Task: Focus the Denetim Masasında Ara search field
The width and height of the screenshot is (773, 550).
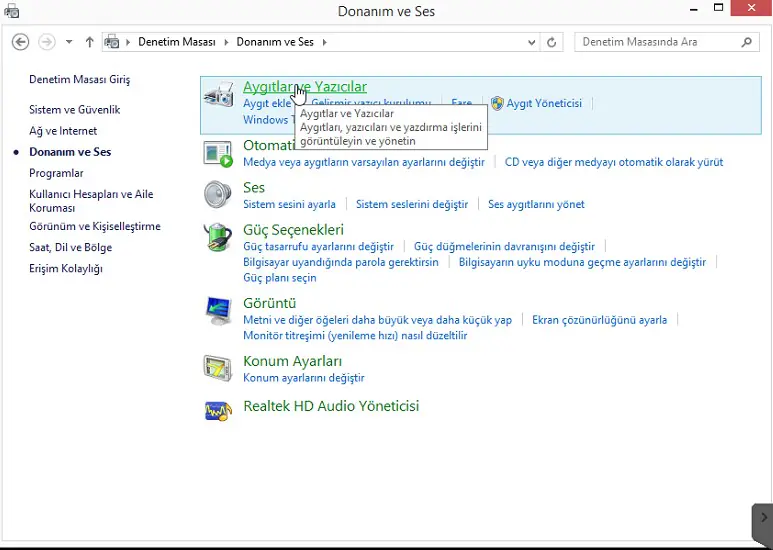Action: [x=667, y=42]
